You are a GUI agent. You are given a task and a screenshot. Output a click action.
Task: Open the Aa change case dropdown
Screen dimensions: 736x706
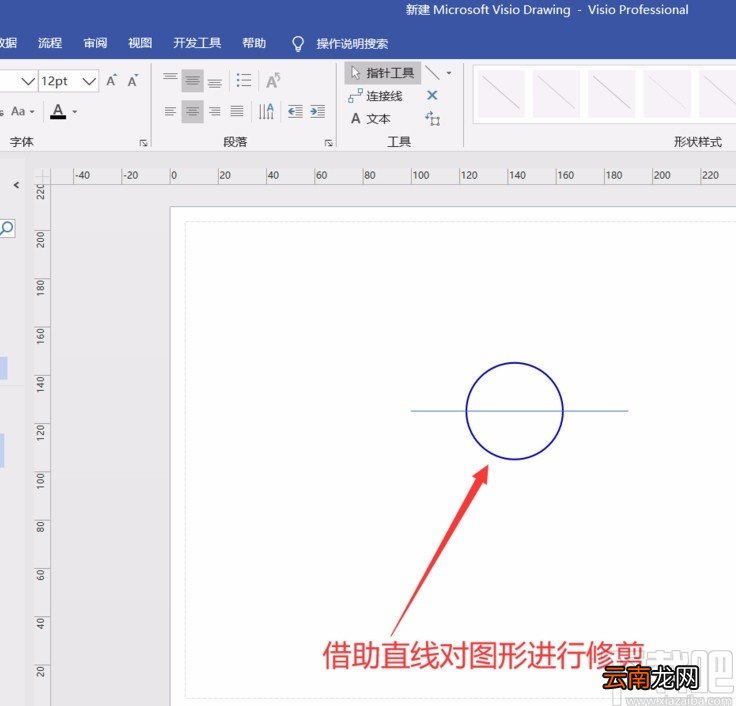click(x=23, y=112)
